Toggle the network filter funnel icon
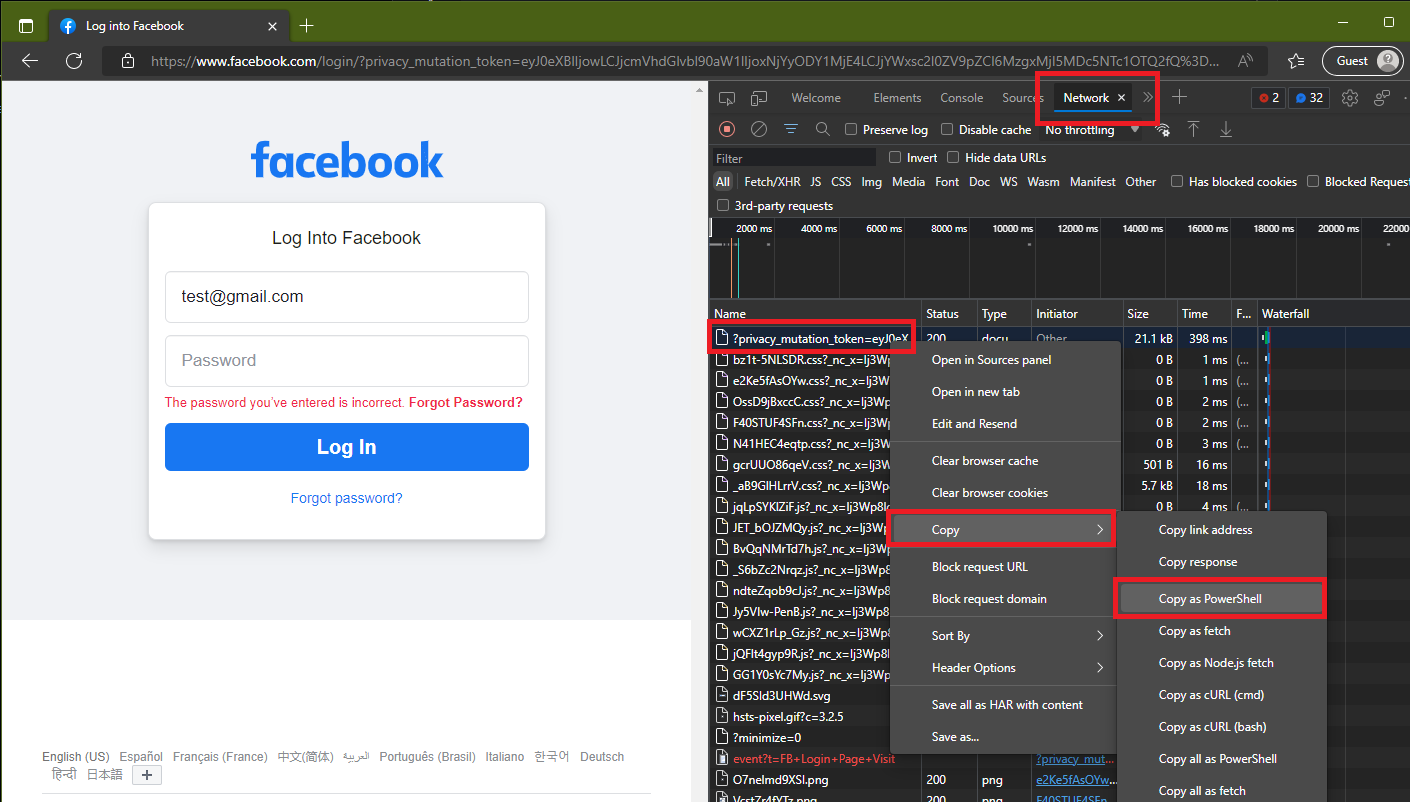1410x802 pixels. (x=791, y=129)
